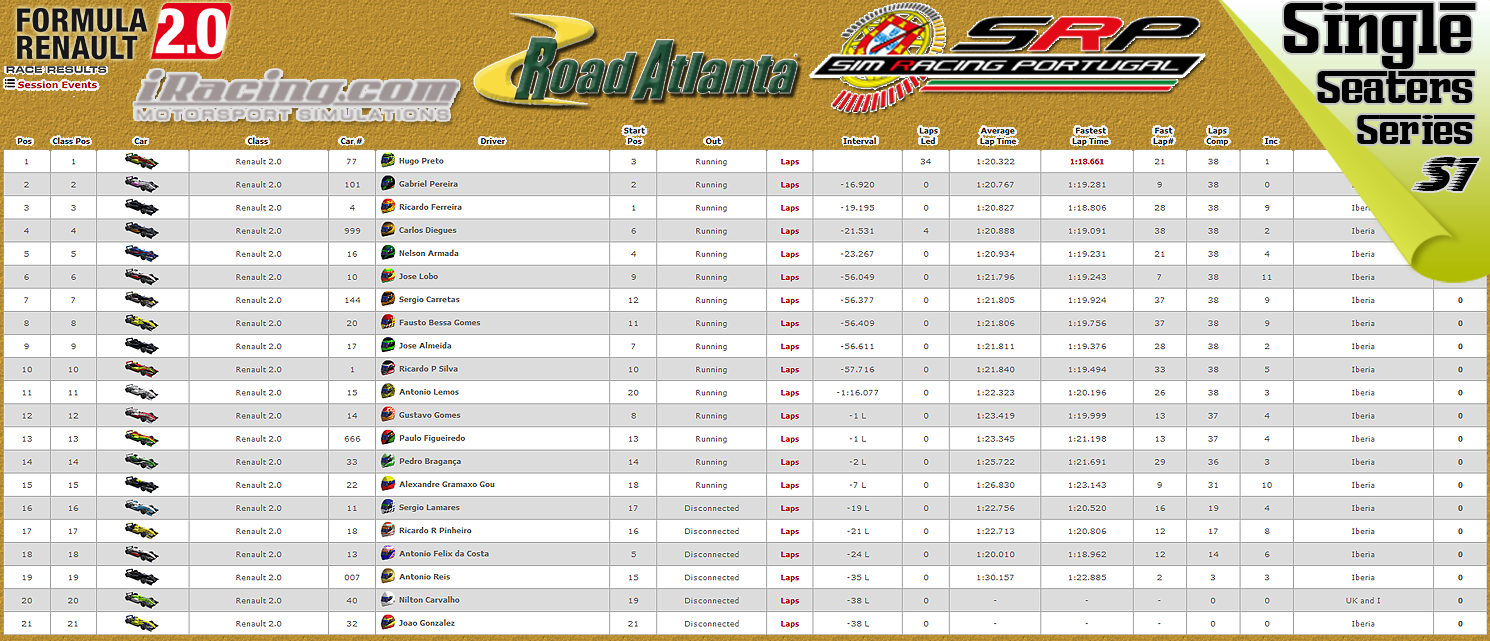Click car thumbnail in Nelson Armada's row

coord(142,253)
